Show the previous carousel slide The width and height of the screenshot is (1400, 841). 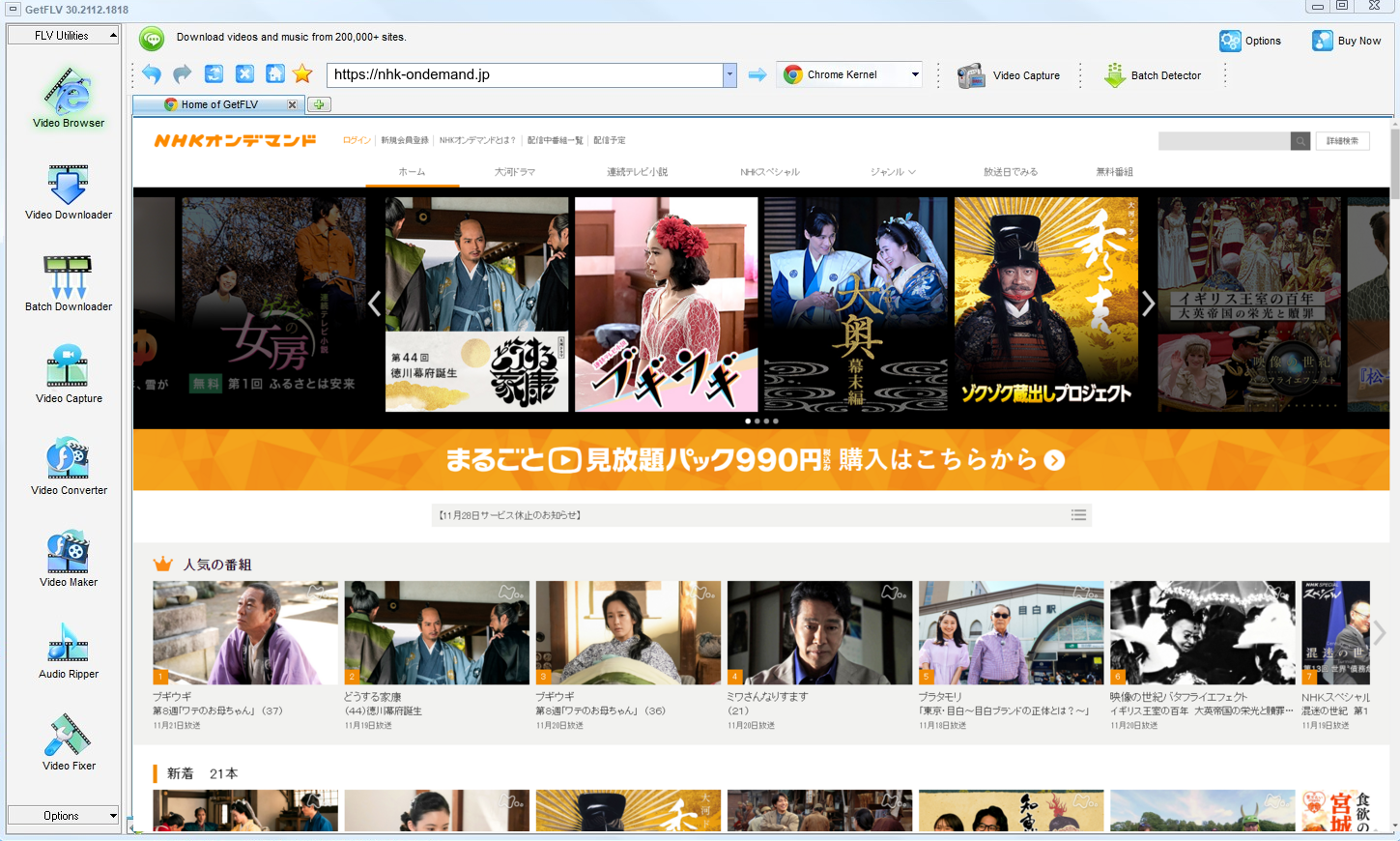(x=375, y=304)
